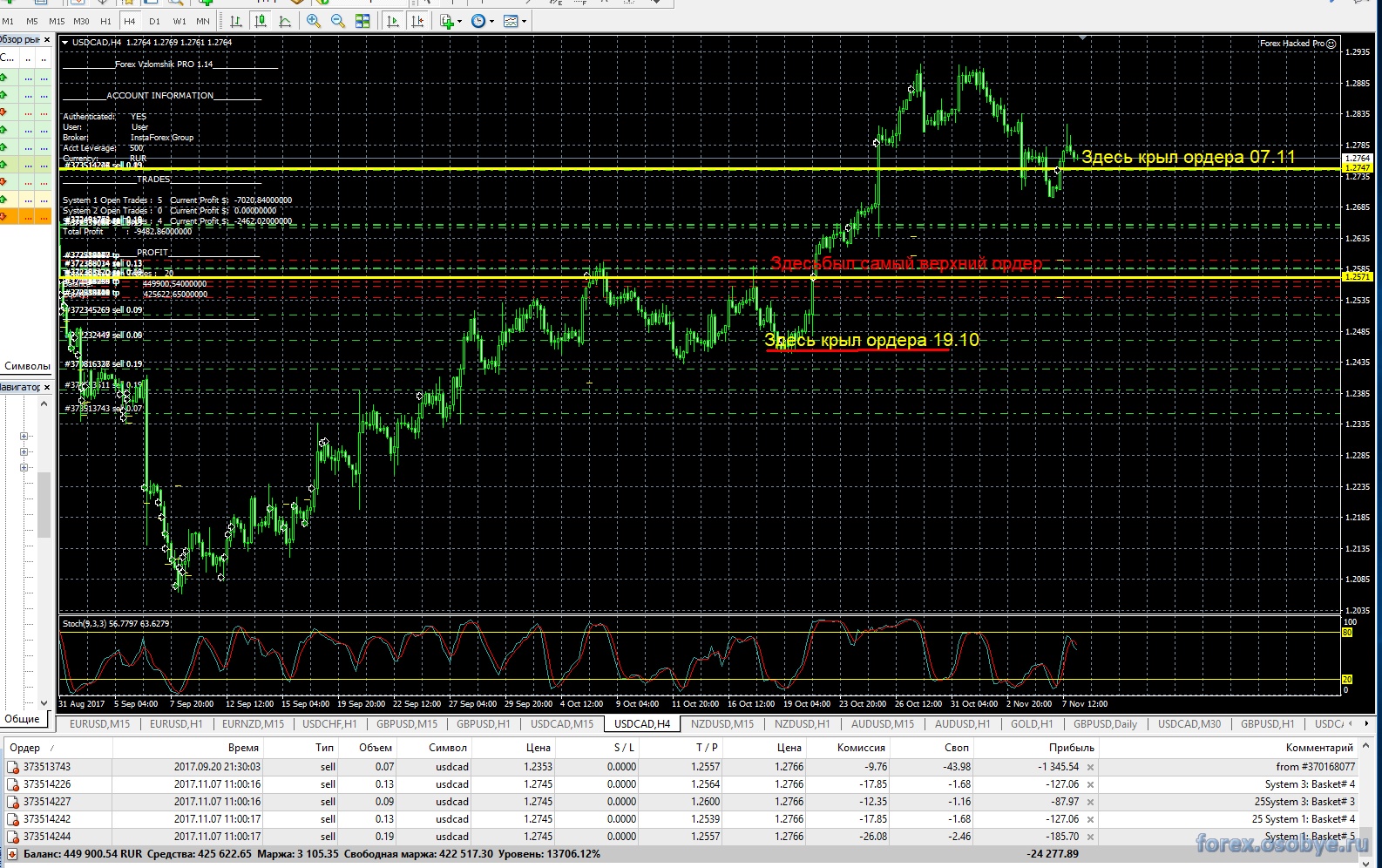The image size is (1382, 868).
Task: Select the H1 timeframe
Action: pyautogui.click(x=105, y=21)
